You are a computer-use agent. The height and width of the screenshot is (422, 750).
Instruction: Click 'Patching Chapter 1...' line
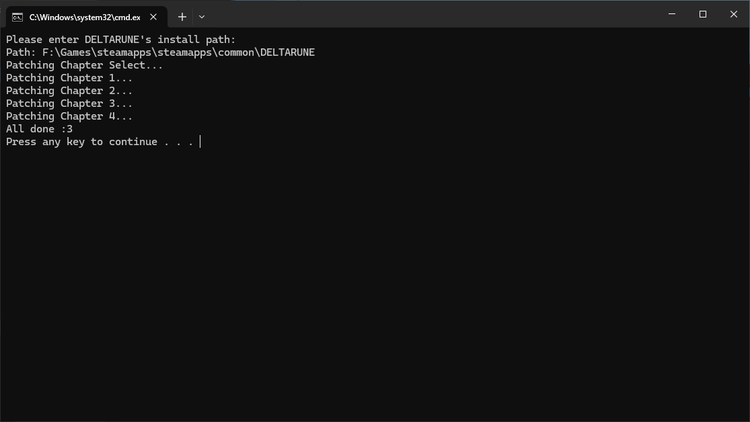(69, 78)
